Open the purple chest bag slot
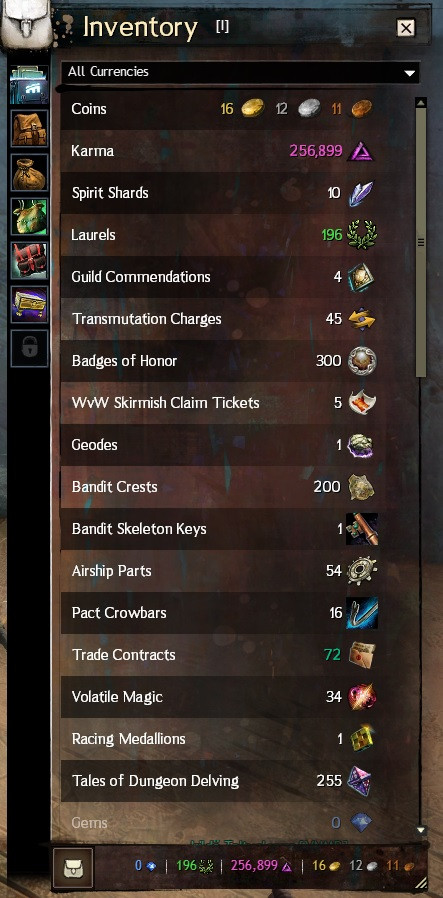Viewport: 443px width, 898px height. click(29, 304)
